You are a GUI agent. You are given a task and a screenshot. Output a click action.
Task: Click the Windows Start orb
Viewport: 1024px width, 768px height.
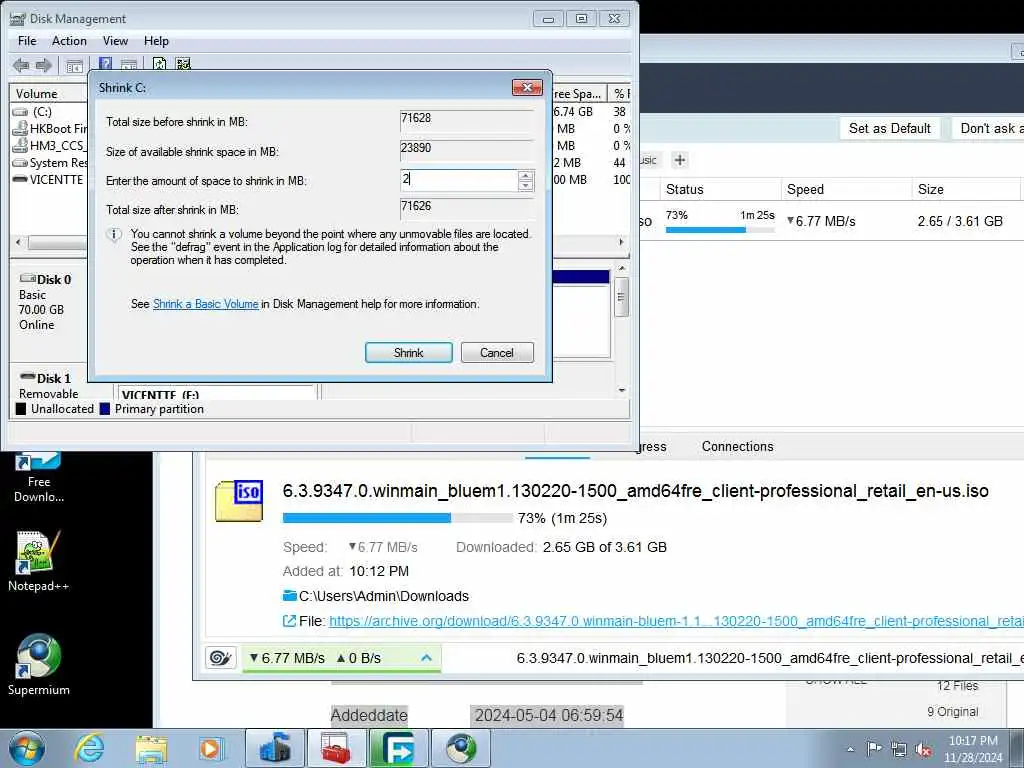(27, 748)
